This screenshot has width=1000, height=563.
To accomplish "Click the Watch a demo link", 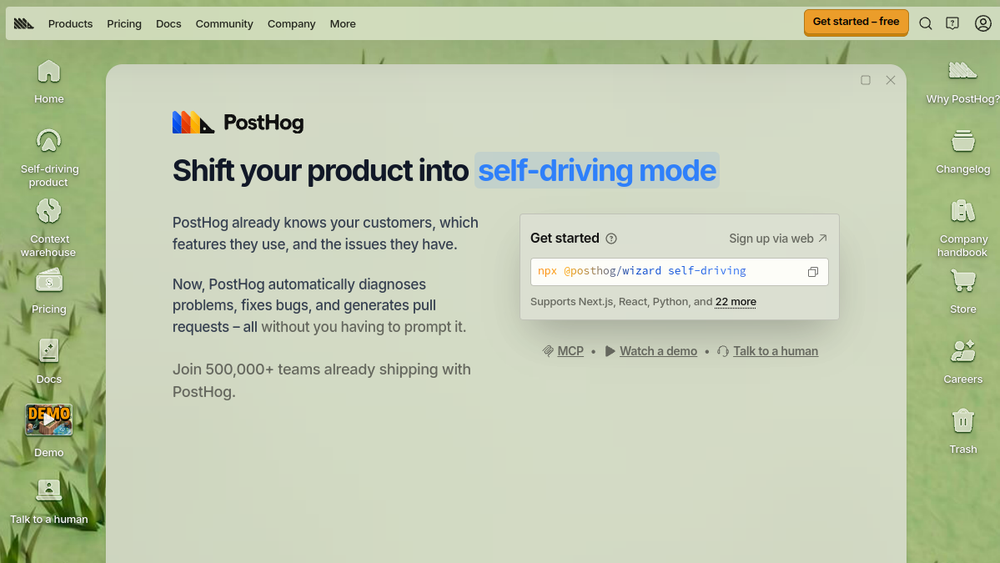I will (651, 351).
